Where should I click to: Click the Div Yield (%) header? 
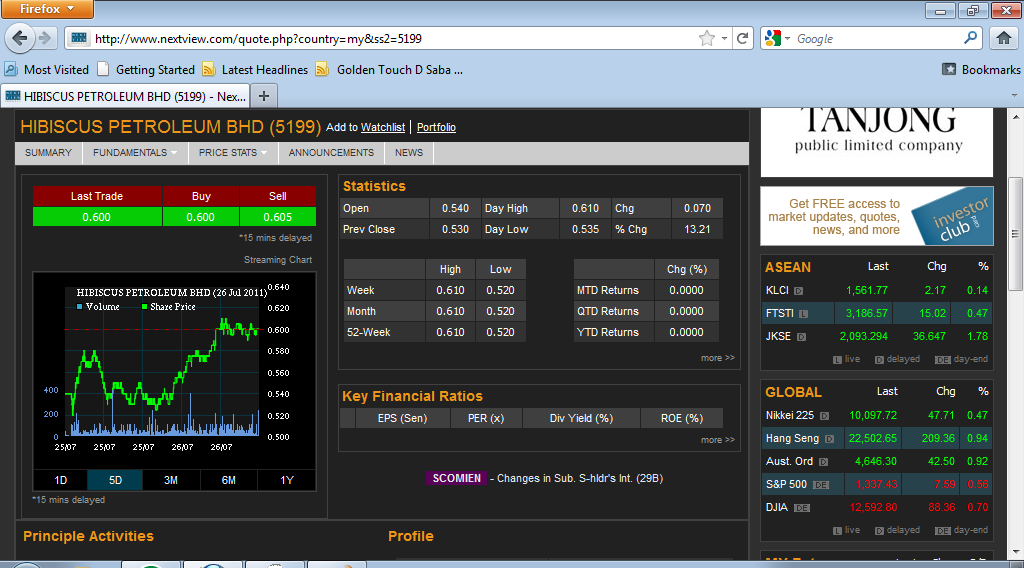coord(581,418)
